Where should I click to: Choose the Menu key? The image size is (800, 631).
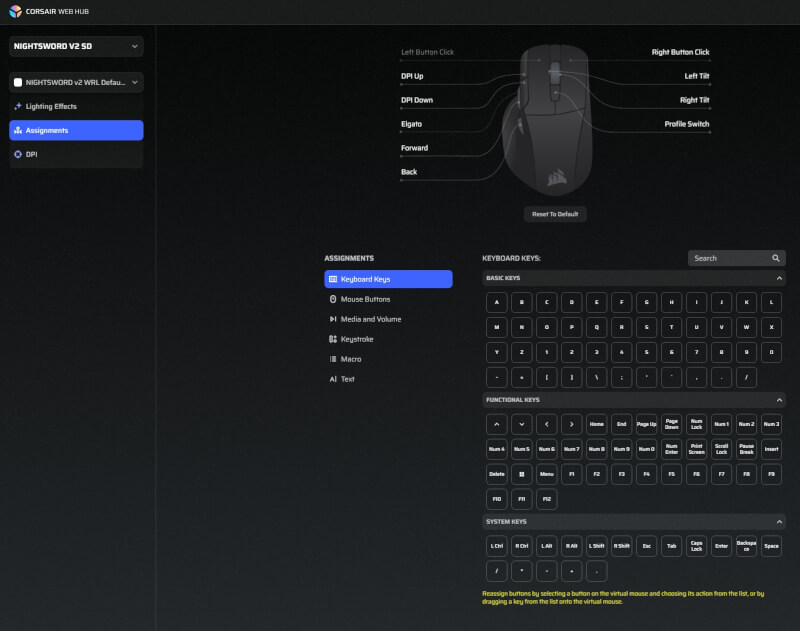pyautogui.click(x=546, y=474)
